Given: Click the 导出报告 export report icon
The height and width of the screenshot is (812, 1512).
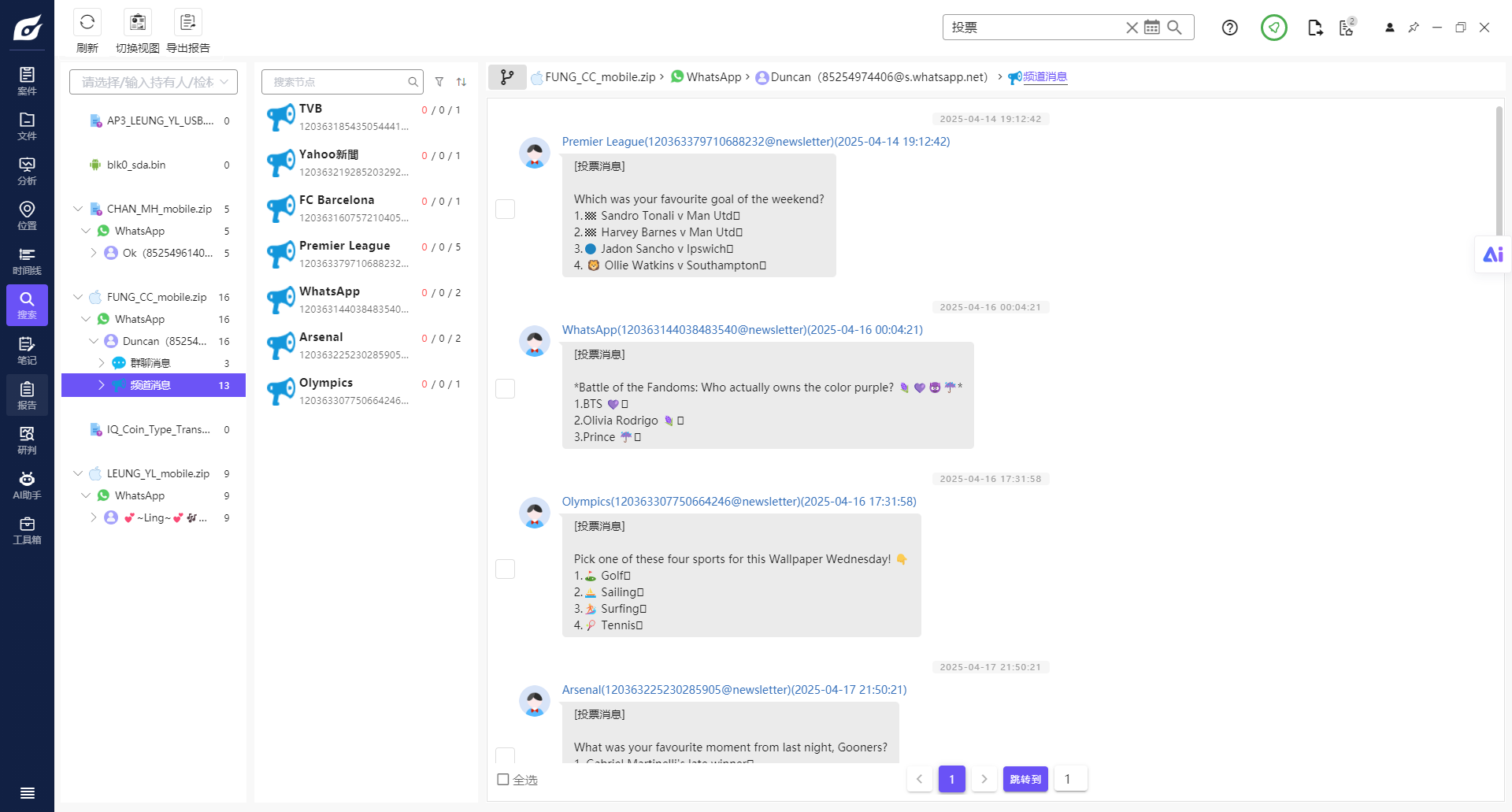Looking at the screenshot, I should coord(188,22).
